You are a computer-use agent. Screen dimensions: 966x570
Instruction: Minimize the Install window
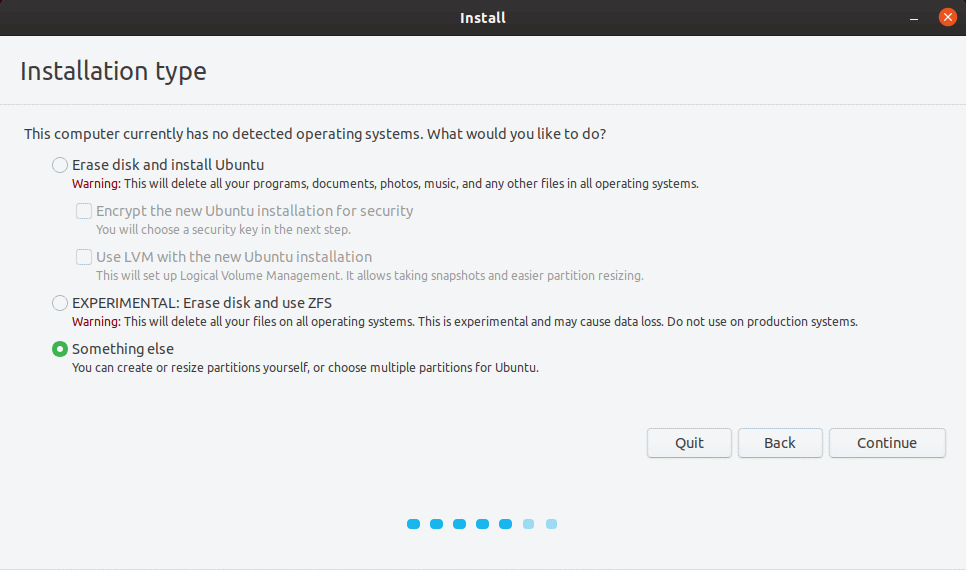pos(914,18)
